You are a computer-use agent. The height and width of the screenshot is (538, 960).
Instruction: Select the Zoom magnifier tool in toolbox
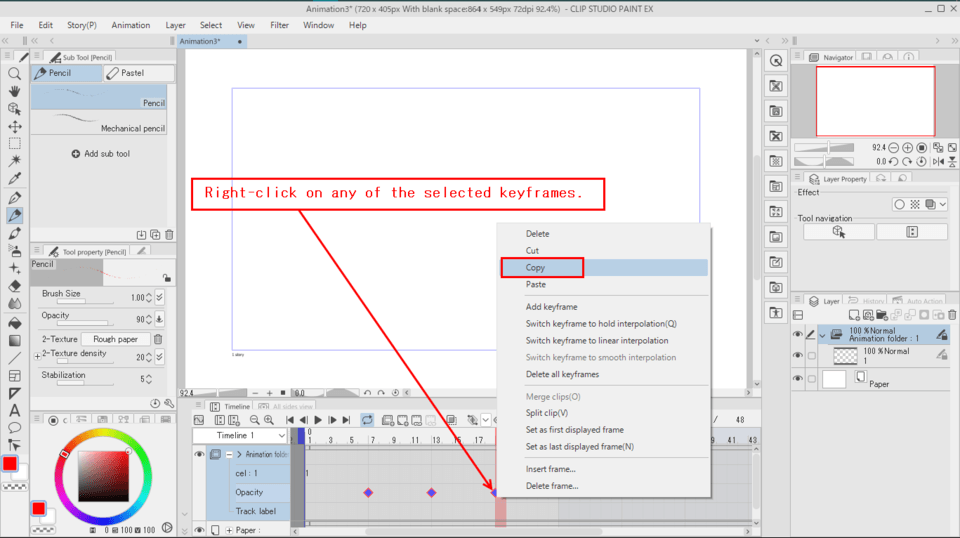(x=14, y=73)
